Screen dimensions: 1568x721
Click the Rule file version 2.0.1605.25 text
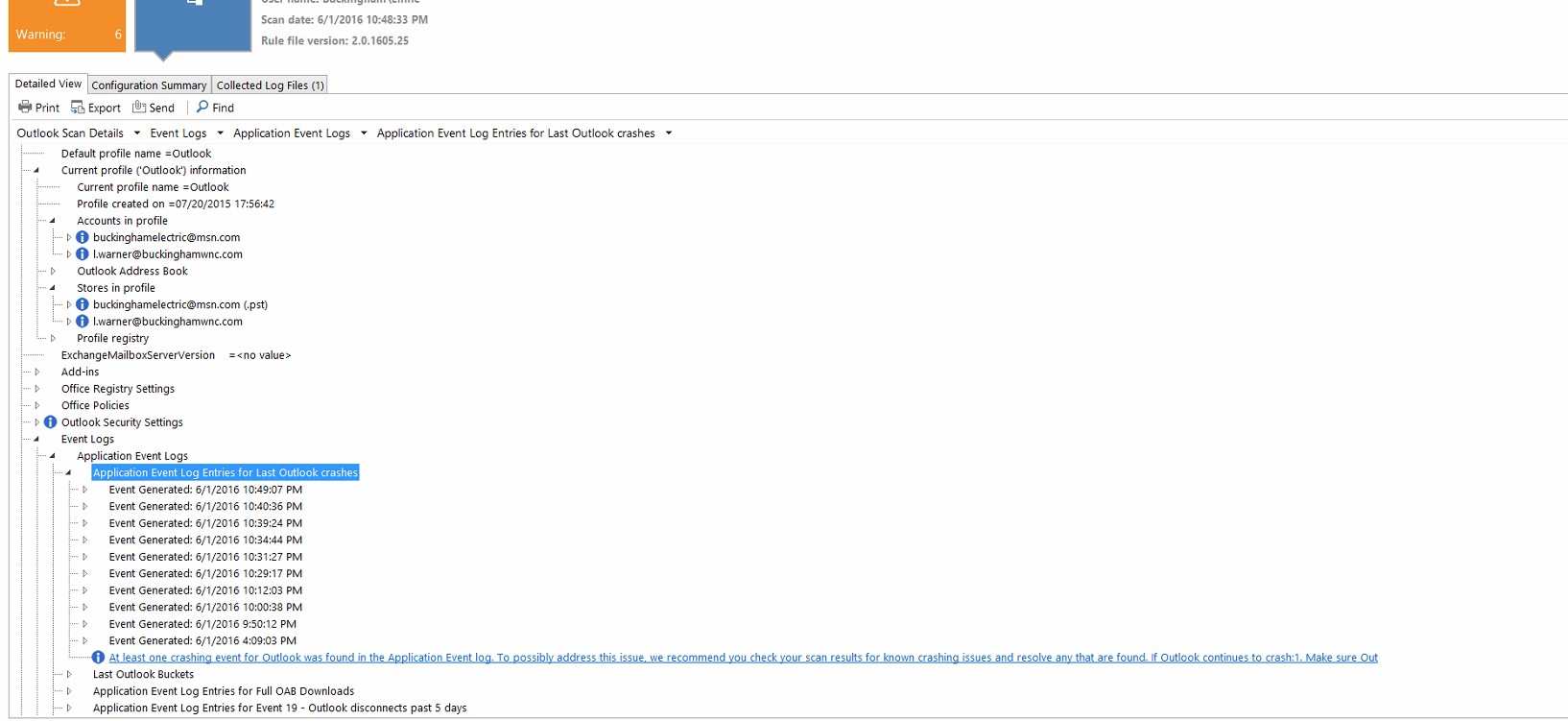(x=335, y=40)
